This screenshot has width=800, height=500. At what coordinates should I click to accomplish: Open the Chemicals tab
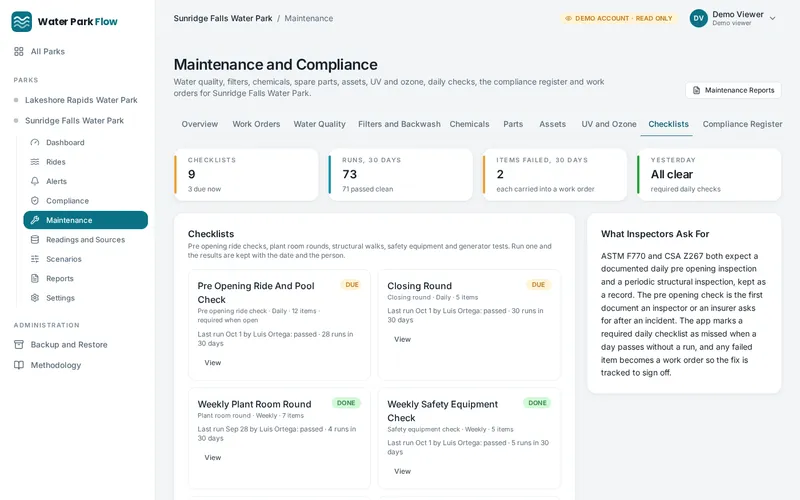pos(469,124)
